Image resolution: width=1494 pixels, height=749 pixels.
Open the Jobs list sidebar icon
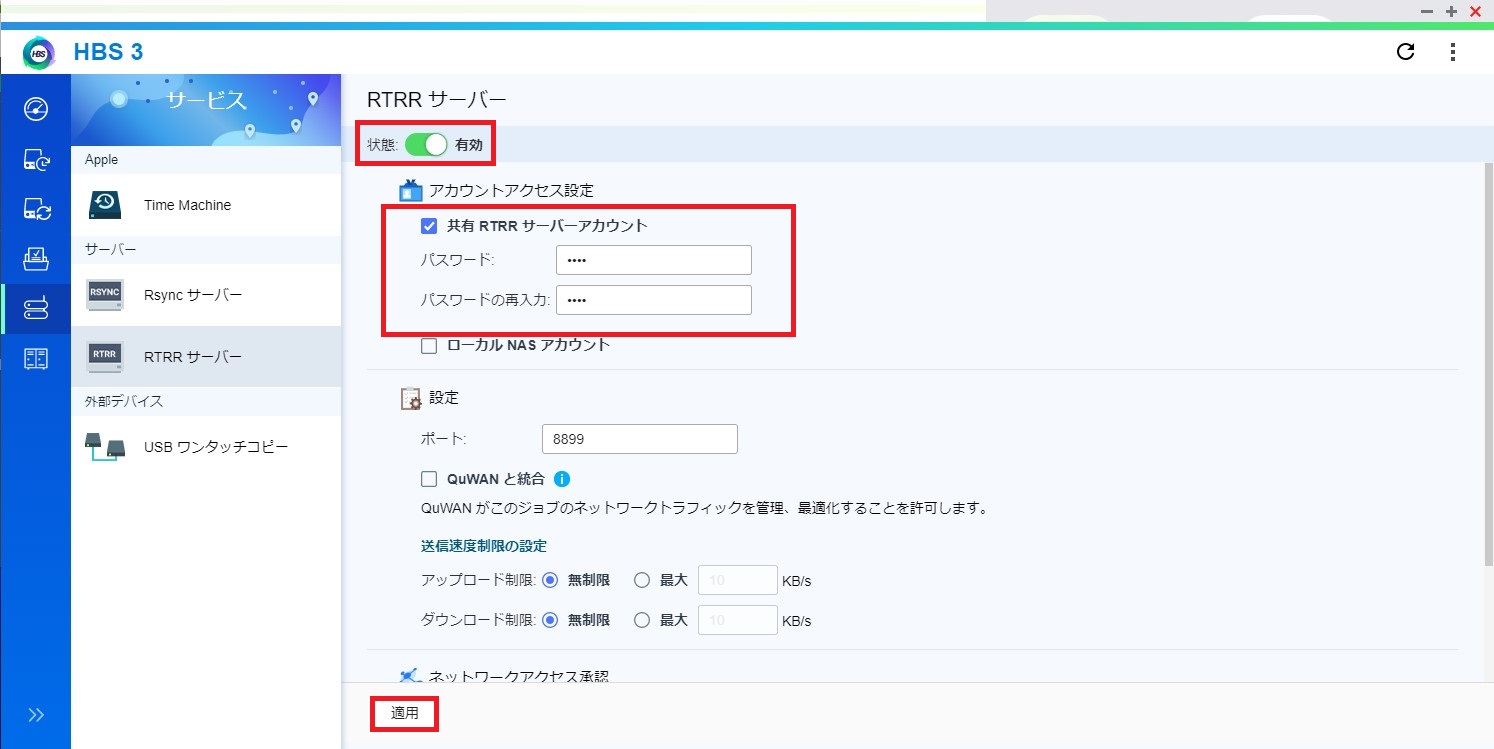point(36,259)
